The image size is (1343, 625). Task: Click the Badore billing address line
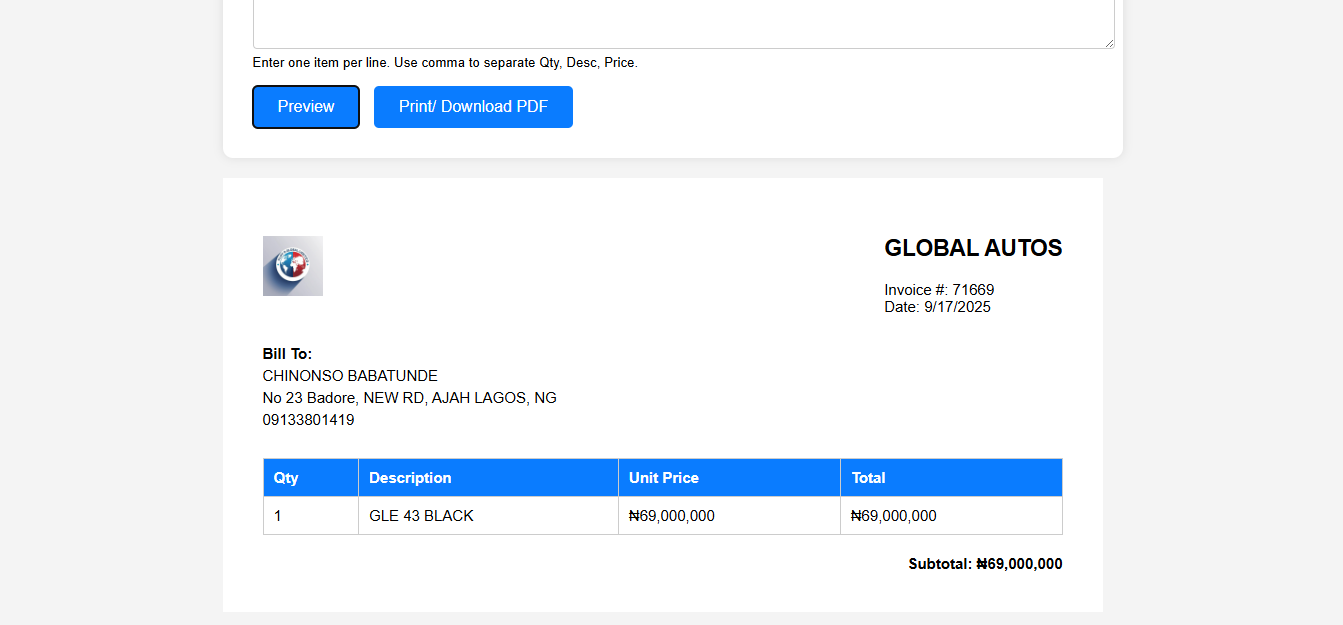pyautogui.click(x=409, y=398)
